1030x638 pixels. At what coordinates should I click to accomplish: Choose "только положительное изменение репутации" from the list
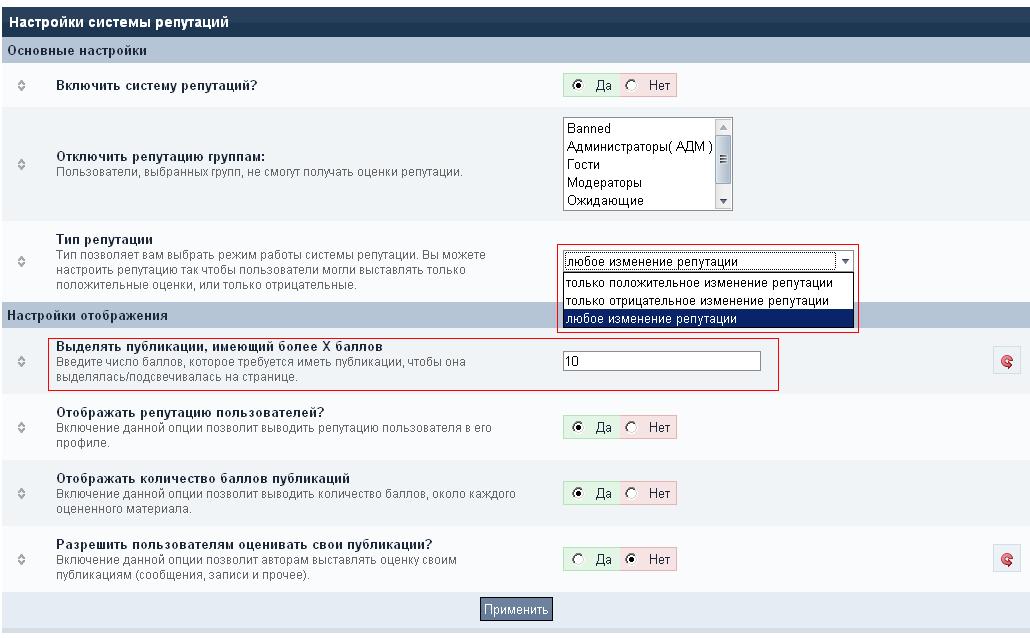click(698, 283)
